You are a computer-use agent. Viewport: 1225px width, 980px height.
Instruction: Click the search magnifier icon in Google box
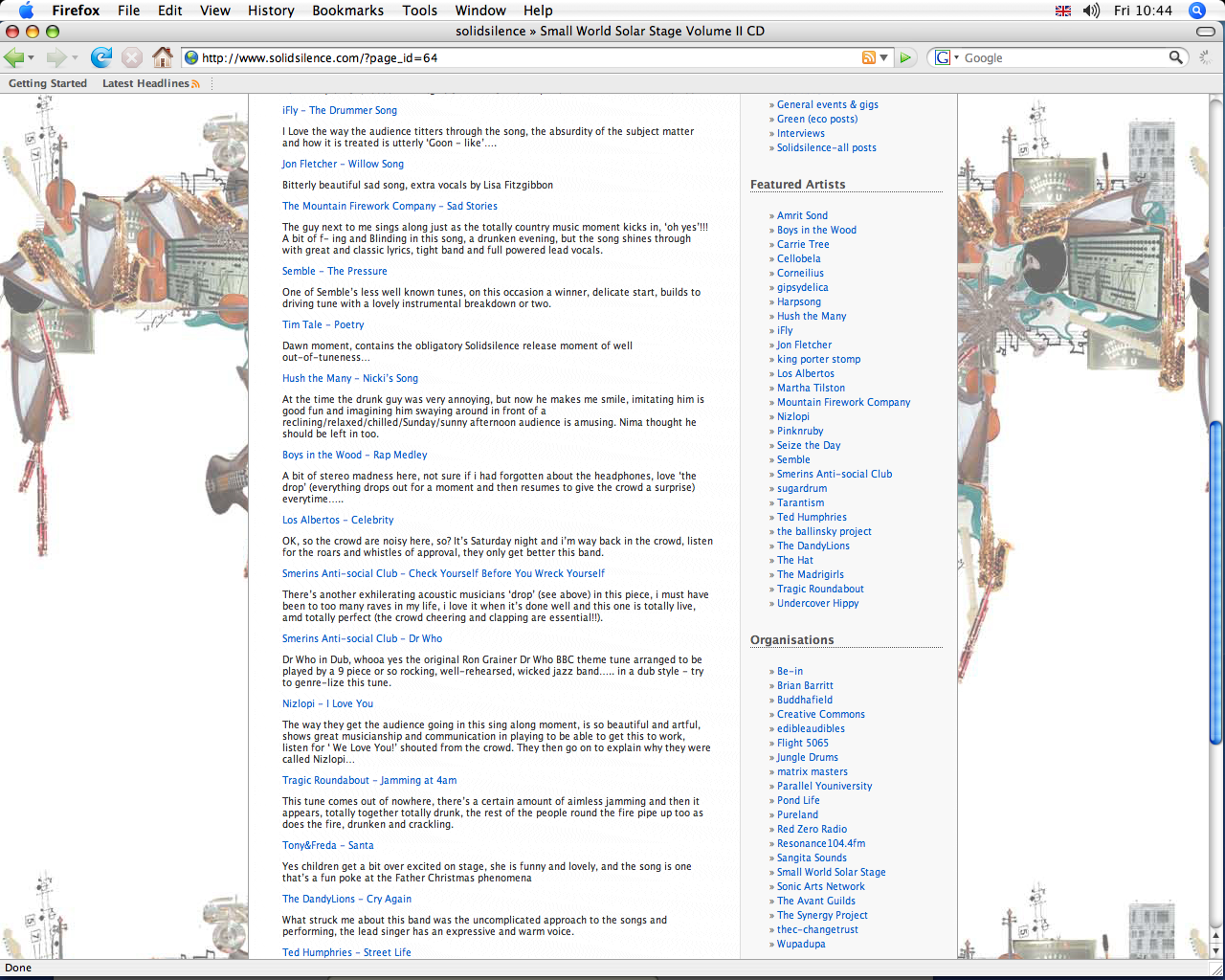[1175, 57]
